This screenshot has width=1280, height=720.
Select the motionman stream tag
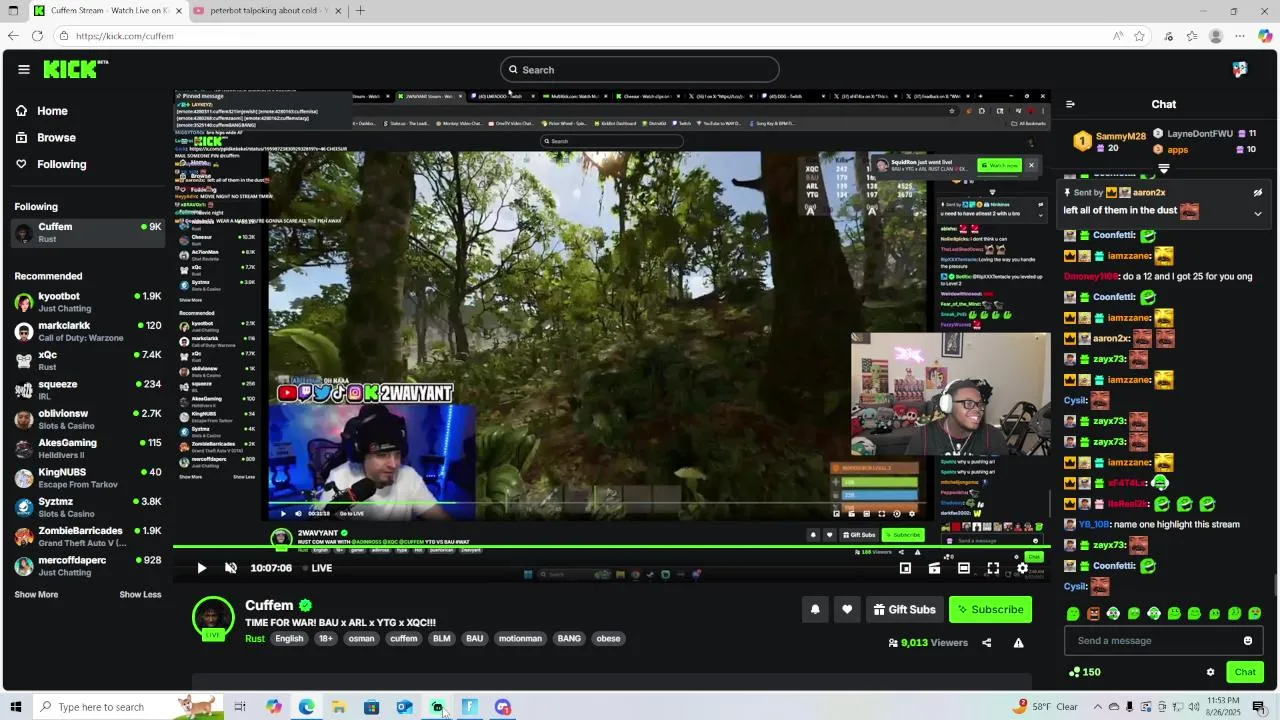[520, 639]
